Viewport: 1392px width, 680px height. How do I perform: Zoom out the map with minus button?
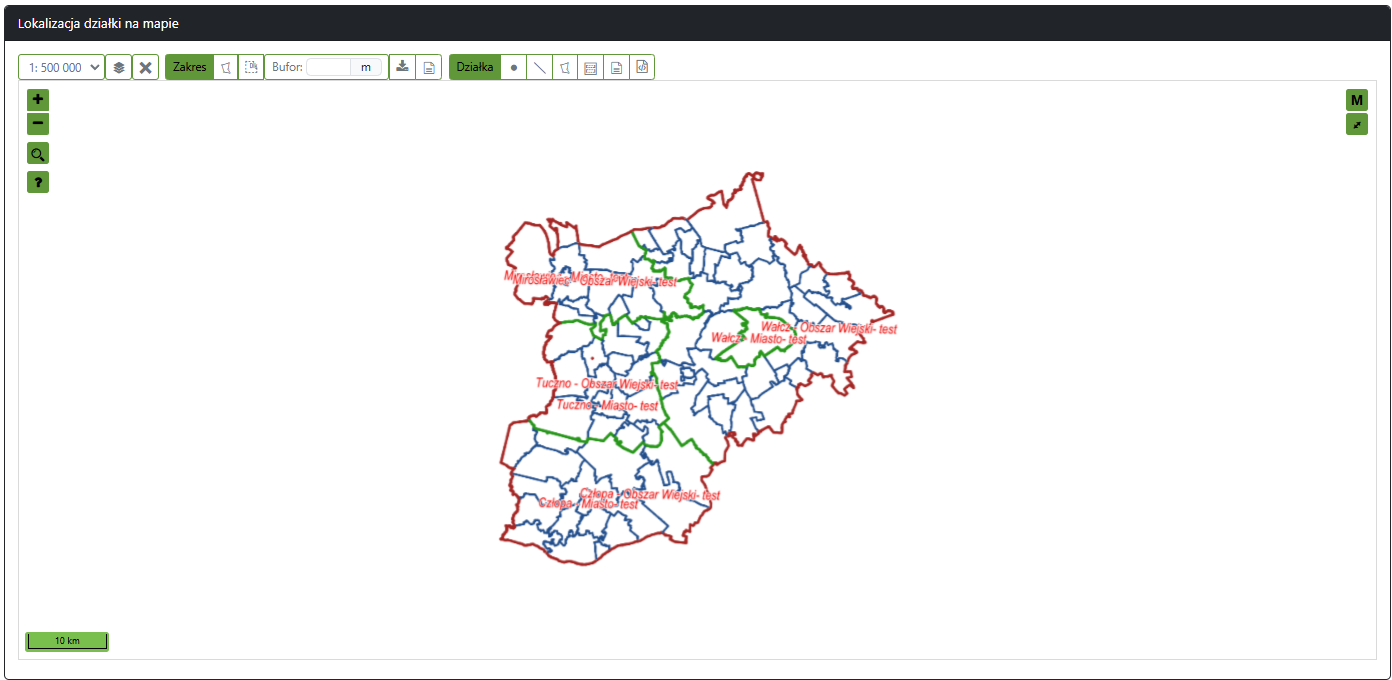point(38,124)
